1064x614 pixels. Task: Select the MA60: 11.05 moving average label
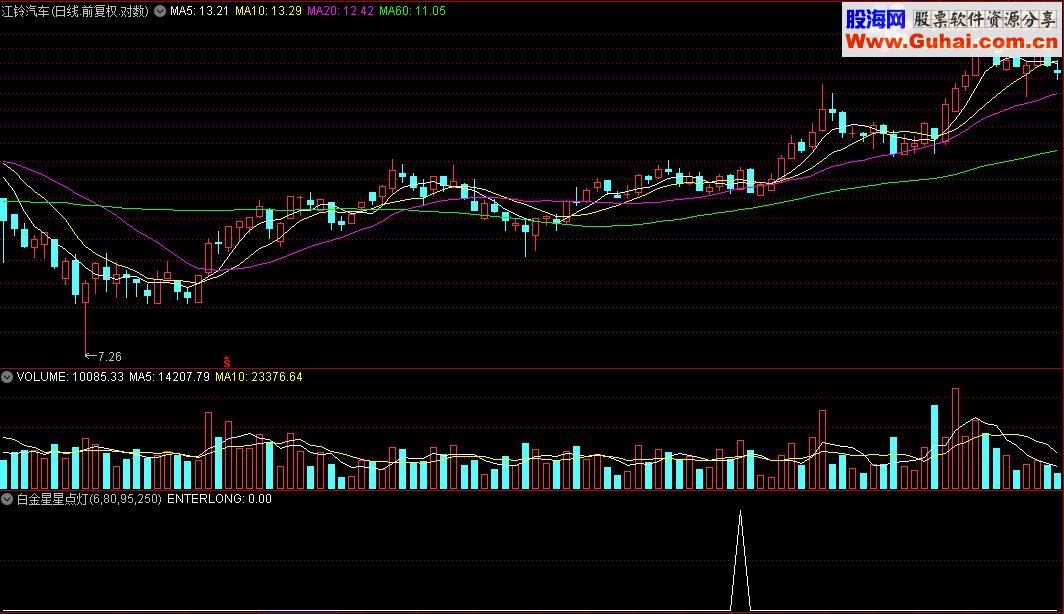(x=412, y=11)
